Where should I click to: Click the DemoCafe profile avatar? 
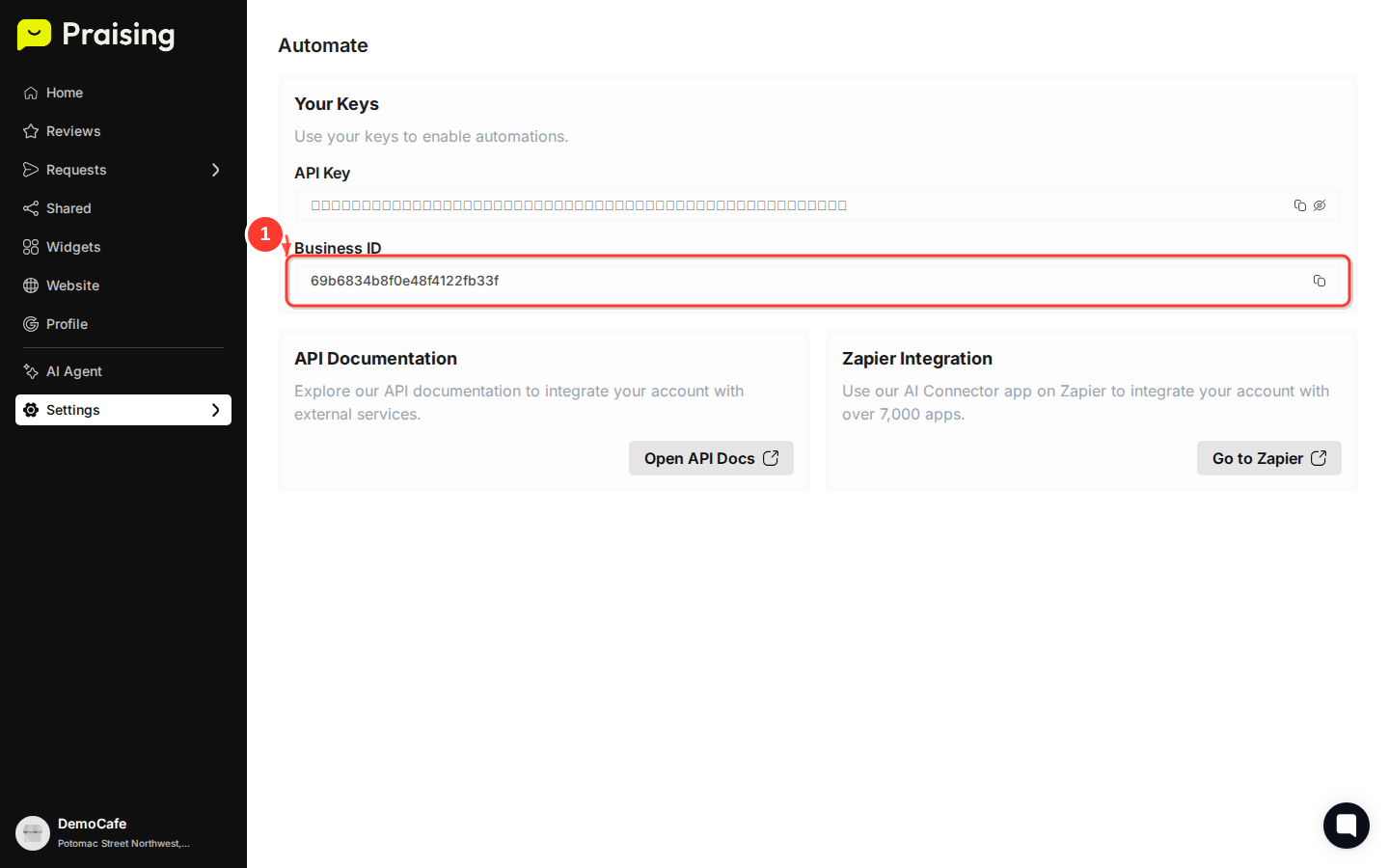point(33,832)
